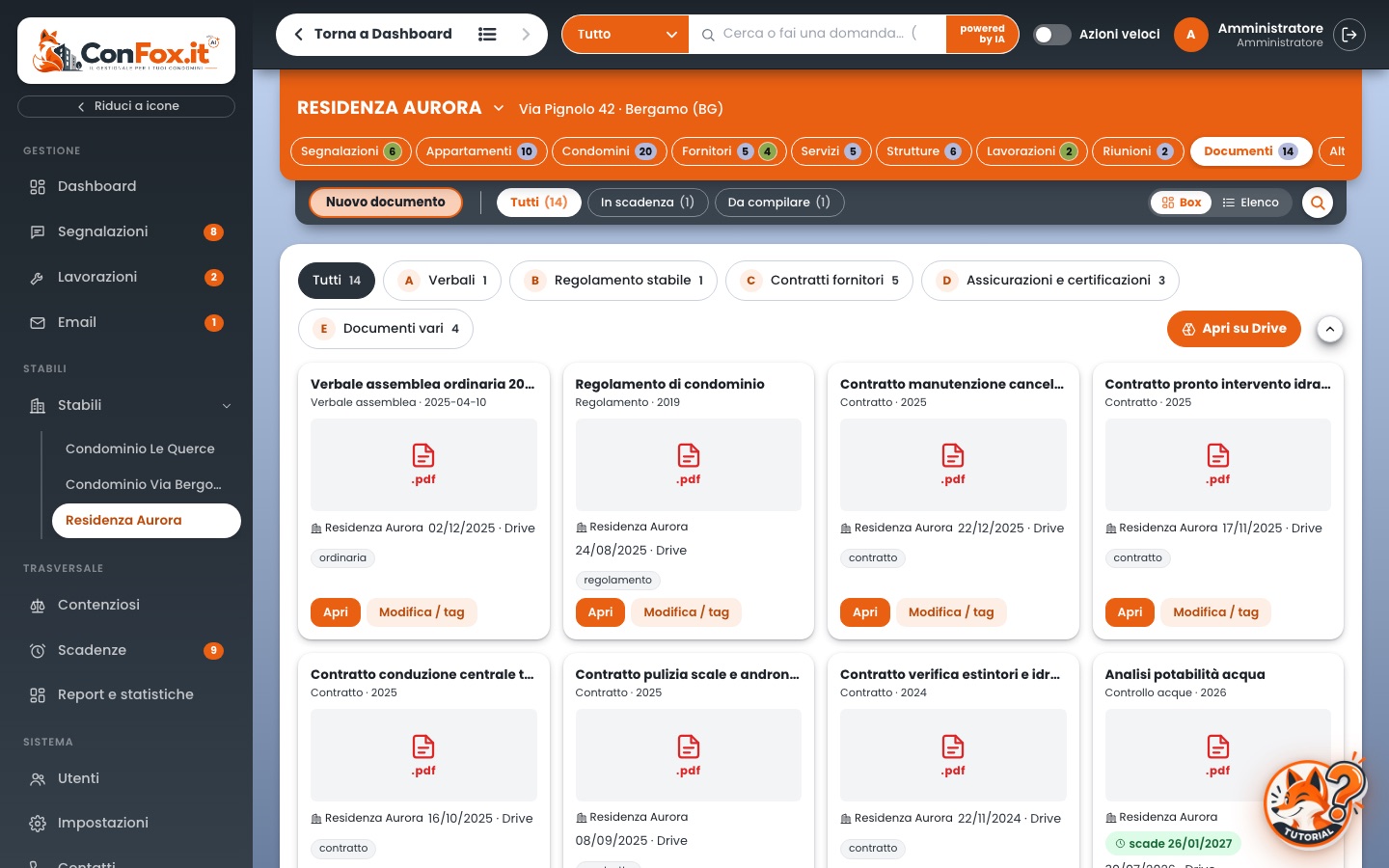Switch to Elenco list view
This screenshot has height=868, width=1389.
coord(1251,203)
